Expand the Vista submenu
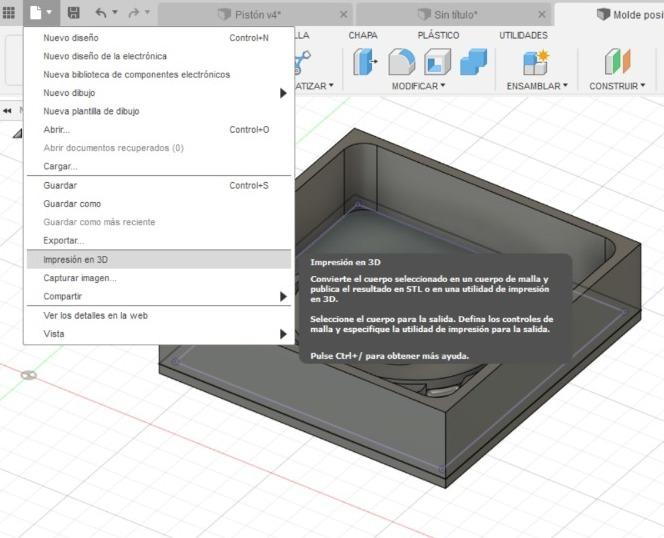 (159, 334)
